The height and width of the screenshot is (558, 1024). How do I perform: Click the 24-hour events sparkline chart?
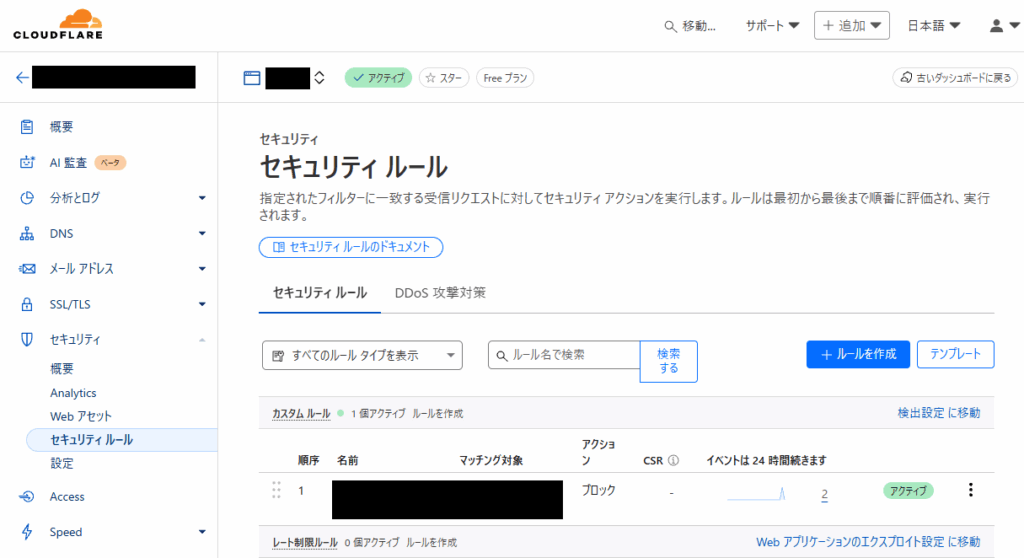tap(756, 494)
